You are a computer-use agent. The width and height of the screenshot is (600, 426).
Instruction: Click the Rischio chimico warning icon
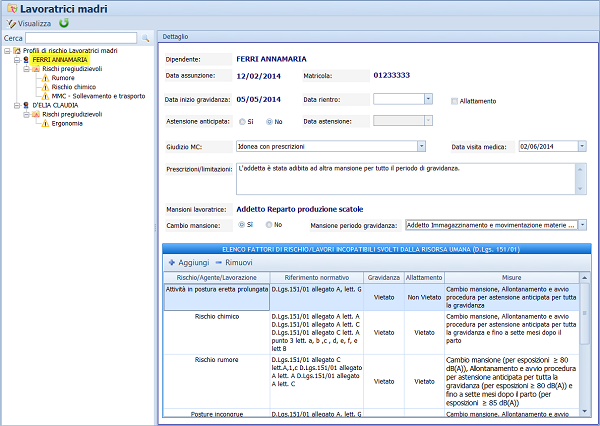(44, 86)
